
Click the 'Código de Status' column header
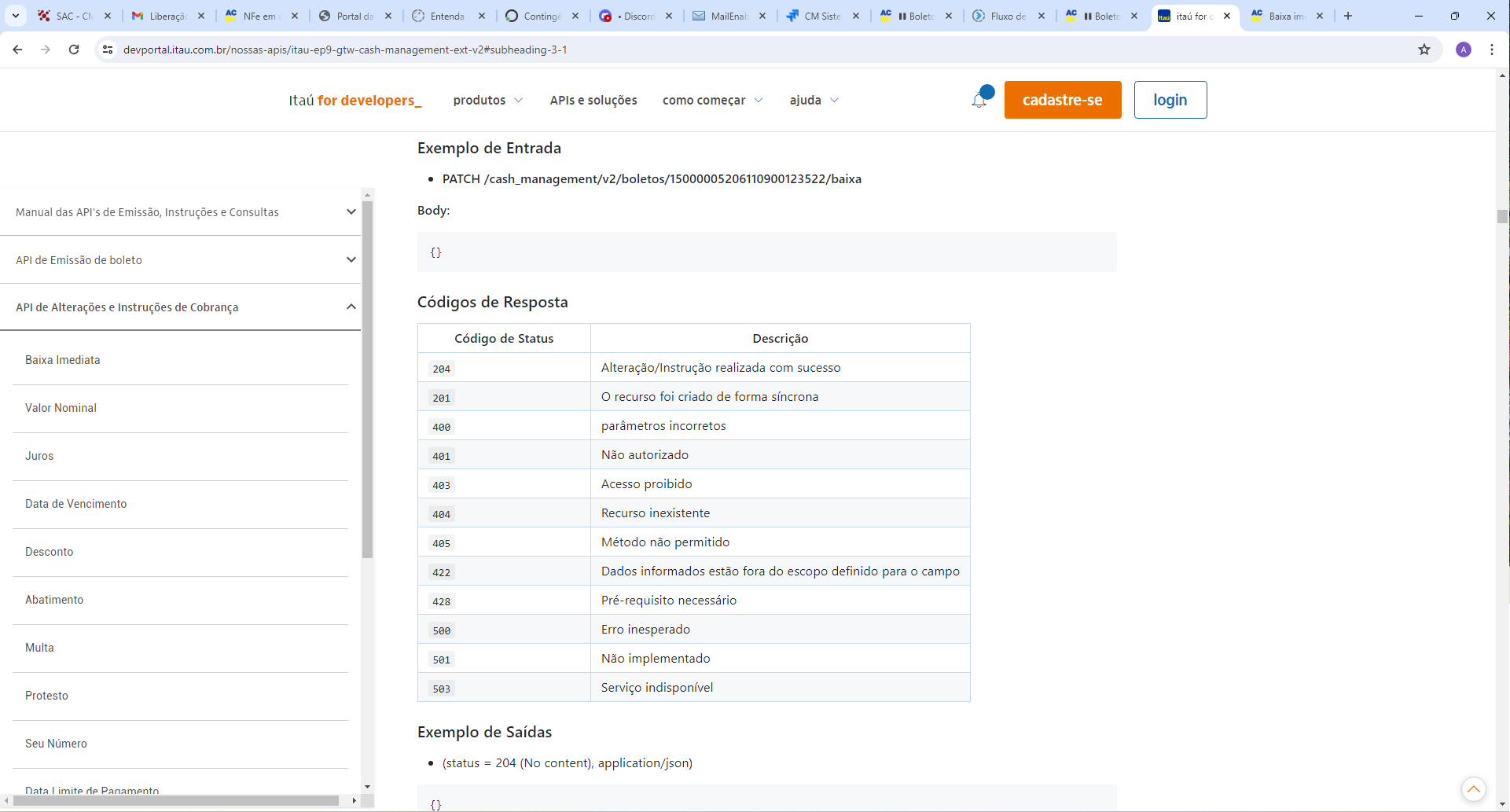504,339
